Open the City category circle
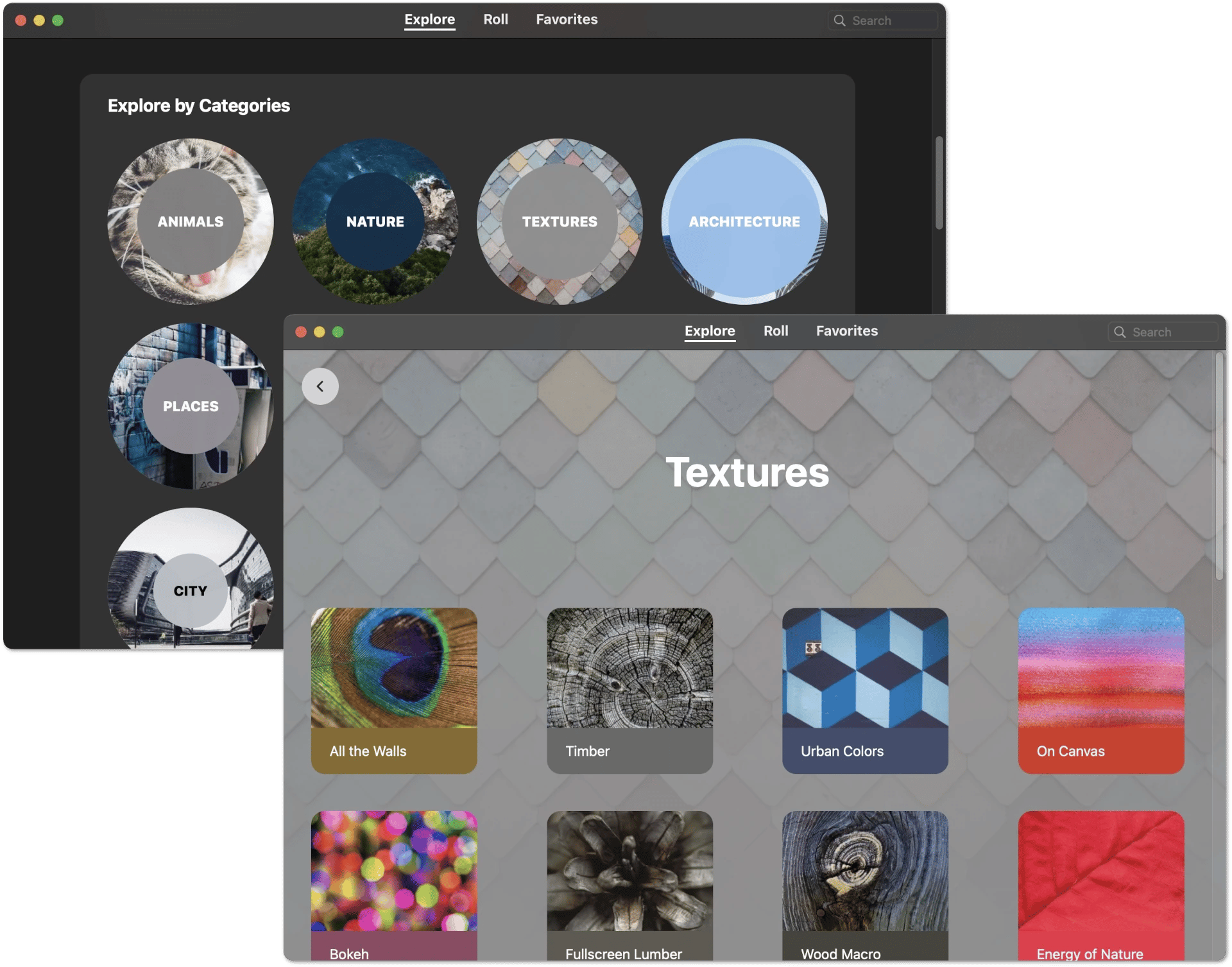Viewport: 1232px width, 967px height. pyautogui.click(x=191, y=590)
